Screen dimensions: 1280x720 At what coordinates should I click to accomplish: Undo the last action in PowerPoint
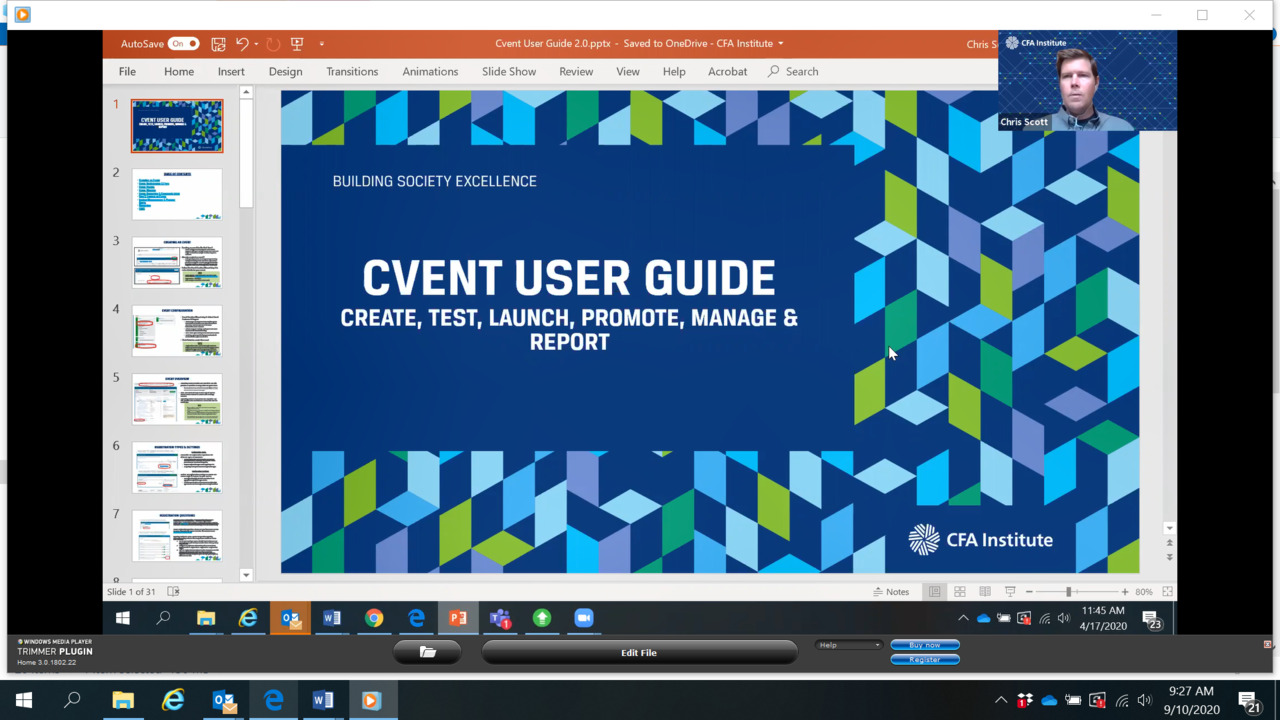pos(242,44)
